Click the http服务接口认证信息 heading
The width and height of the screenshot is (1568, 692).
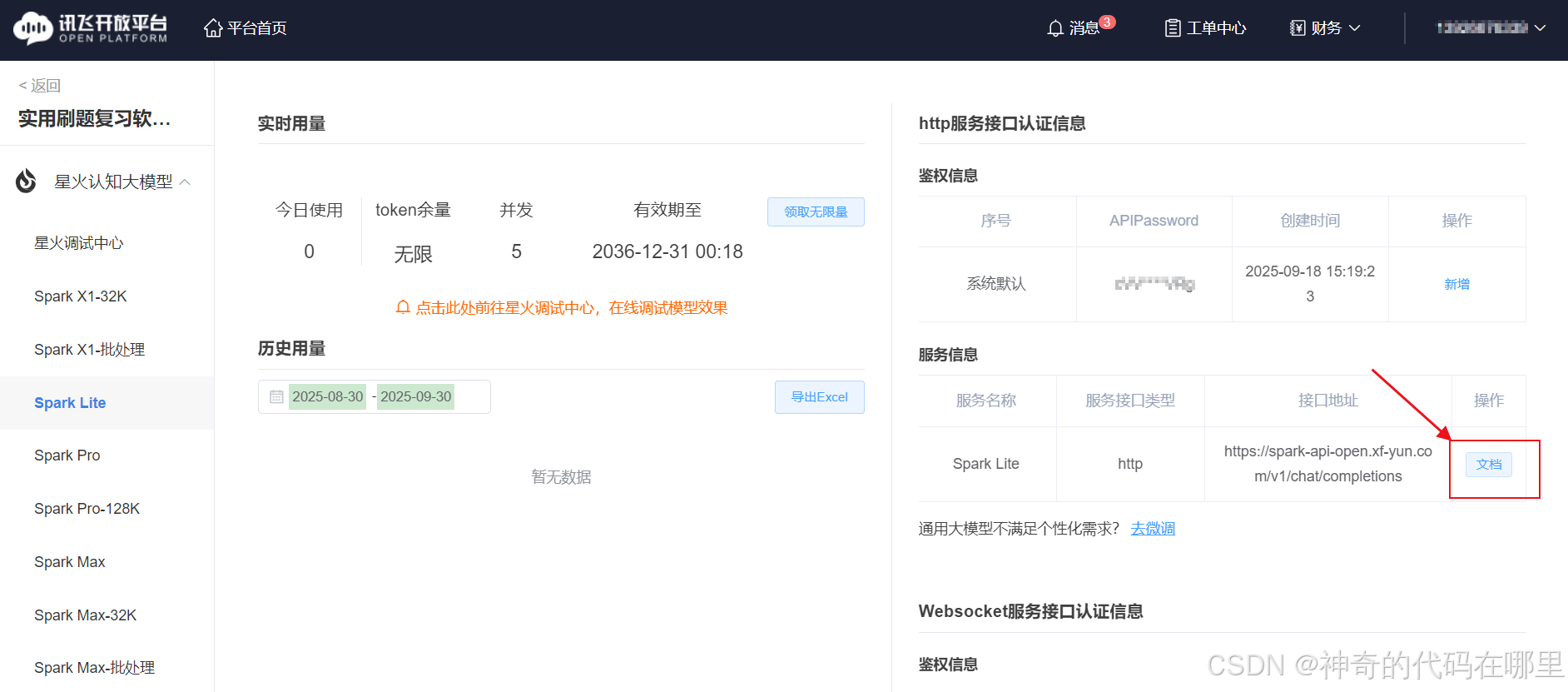coord(1002,124)
